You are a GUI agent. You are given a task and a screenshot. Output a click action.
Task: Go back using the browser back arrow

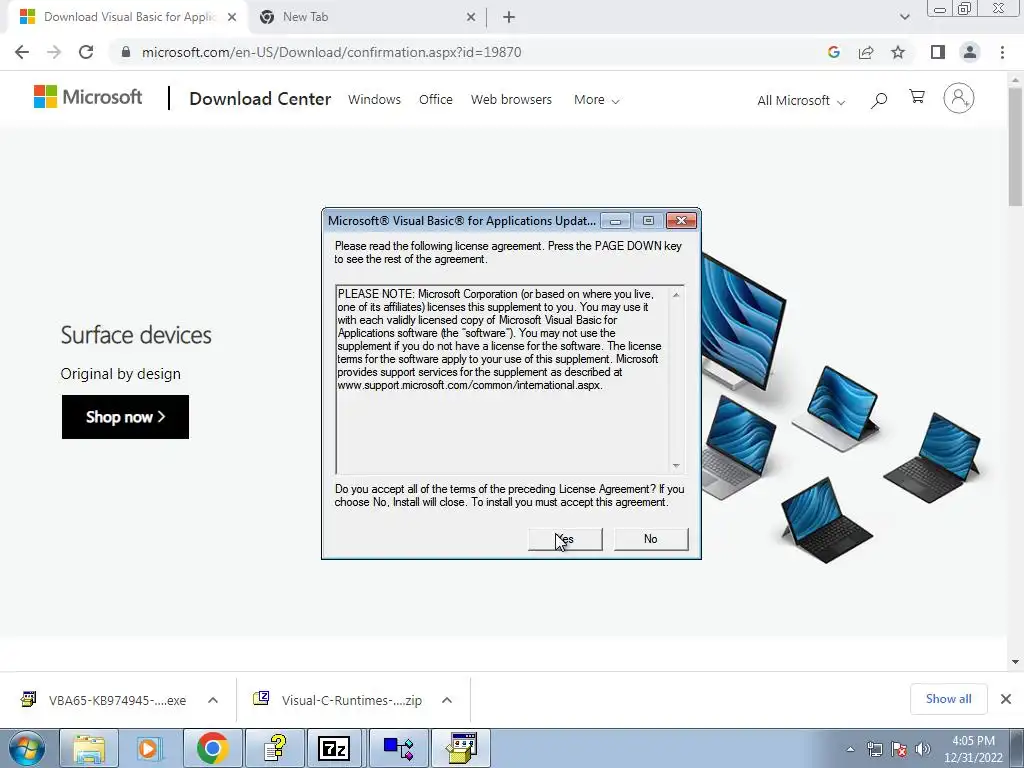[x=22, y=52]
